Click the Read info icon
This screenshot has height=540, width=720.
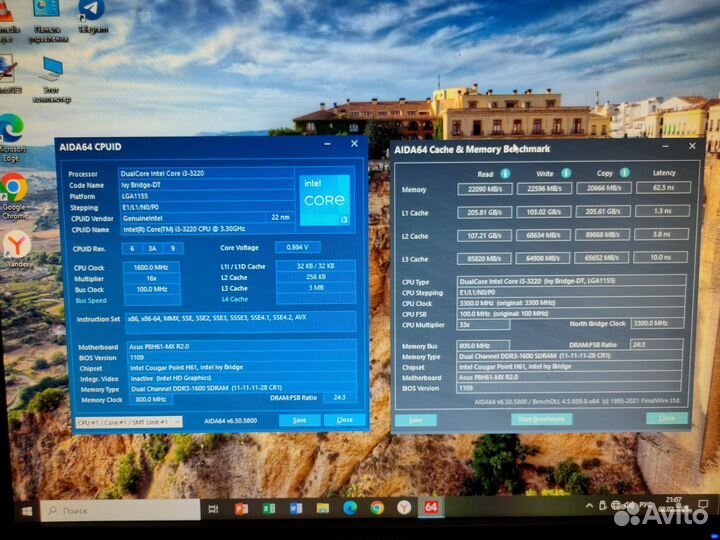click(506, 173)
